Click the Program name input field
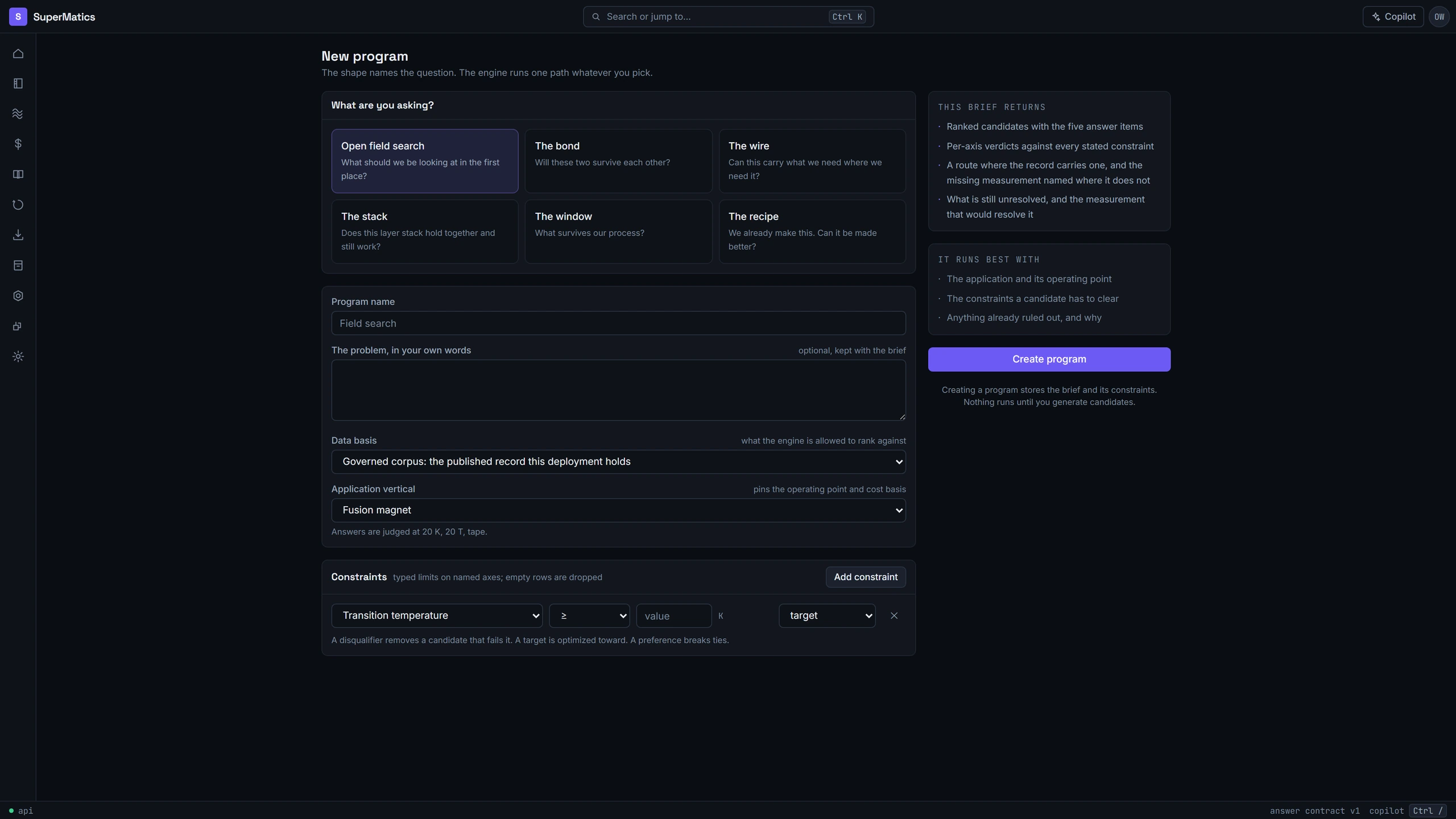This screenshot has height=819, width=1456. coord(618,323)
